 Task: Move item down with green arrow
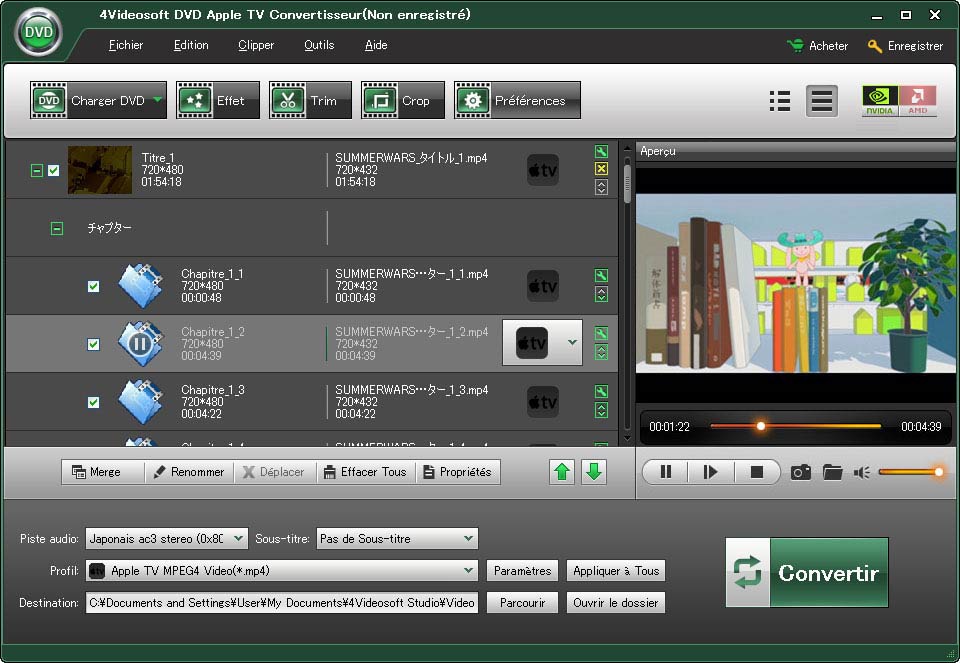click(594, 472)
